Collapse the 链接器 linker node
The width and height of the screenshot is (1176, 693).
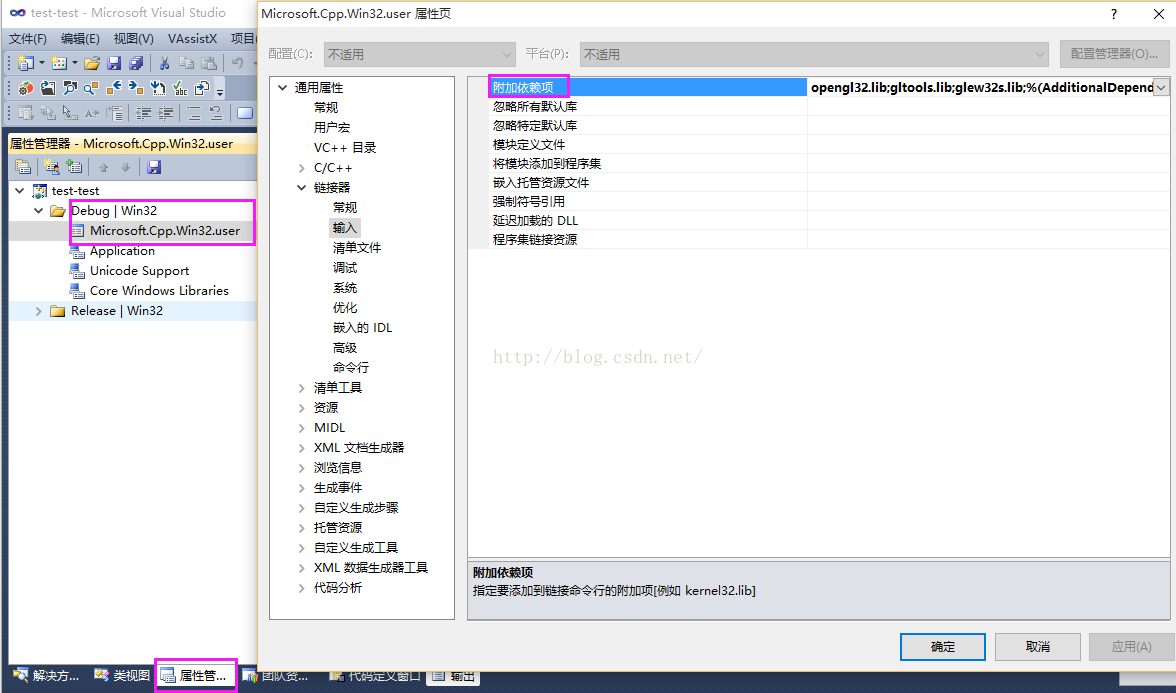(x=302, y=188)
